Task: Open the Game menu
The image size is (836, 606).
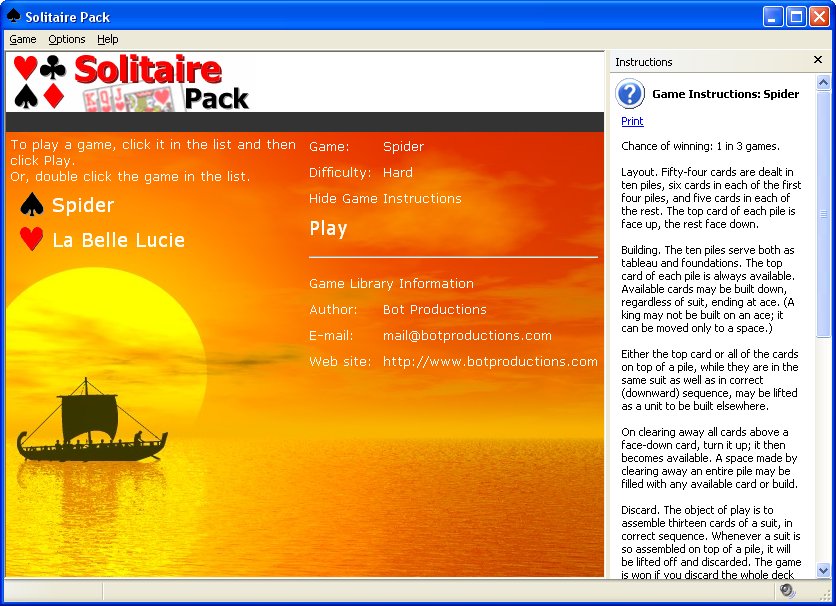Action: click(x=23, y=39)
